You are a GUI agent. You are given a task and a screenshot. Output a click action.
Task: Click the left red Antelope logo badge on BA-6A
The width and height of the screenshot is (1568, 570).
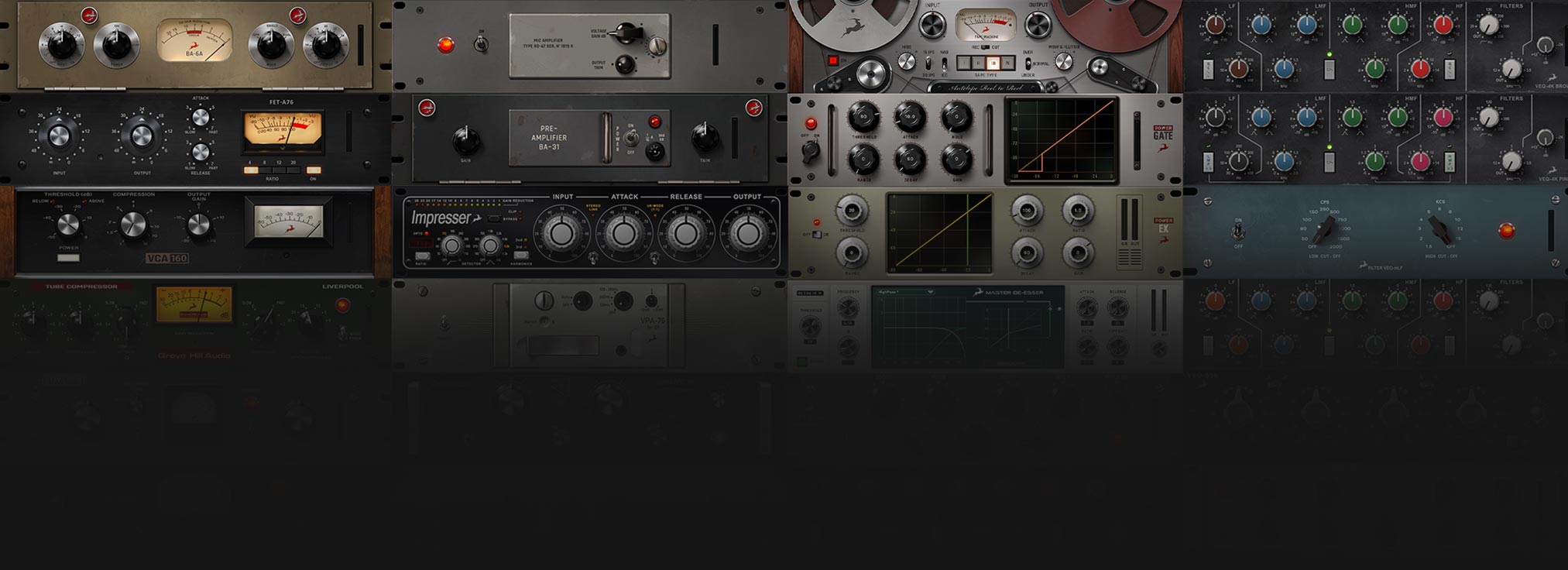point(90,15)
